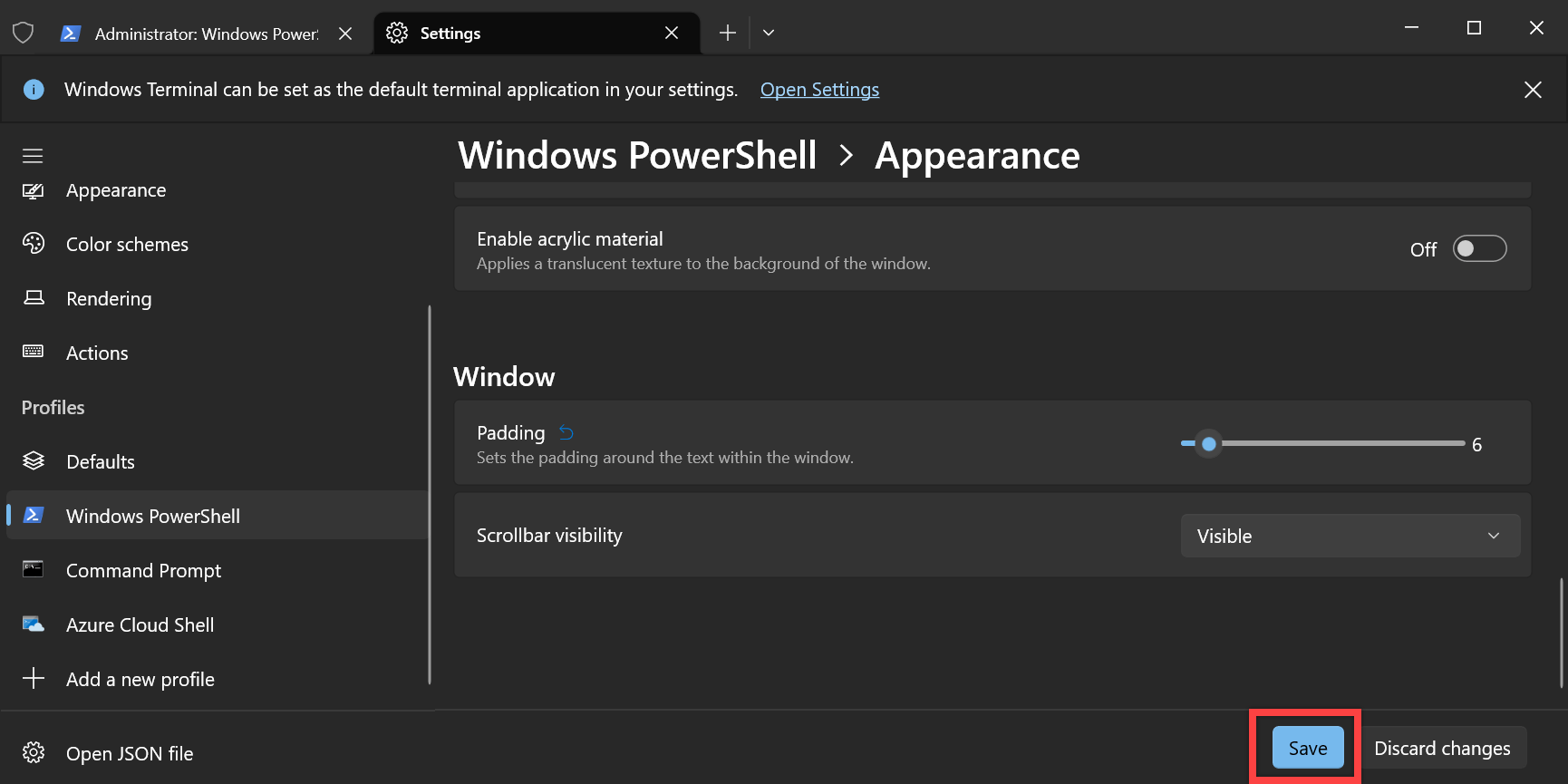Image resolution: width=1568 pixels, height=784 pixels.
Task: Click the Enable acrylic material label
Action: [x=570, y=238]
